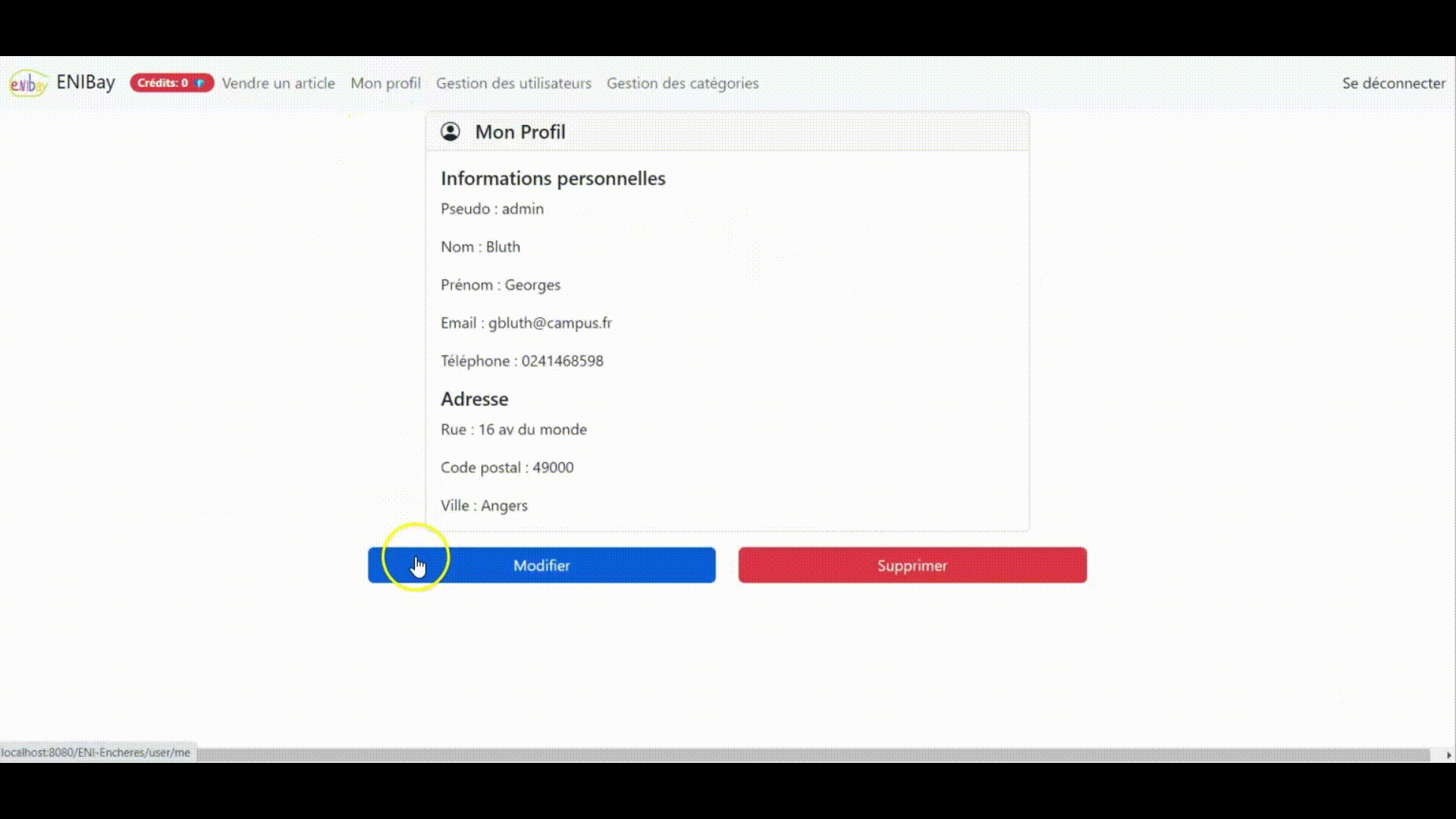Image resolution: width=1456 pixels, height=819 pixels.
Task: Open Gestion des utilisateurs page
Action: click(x=514, y=83)
